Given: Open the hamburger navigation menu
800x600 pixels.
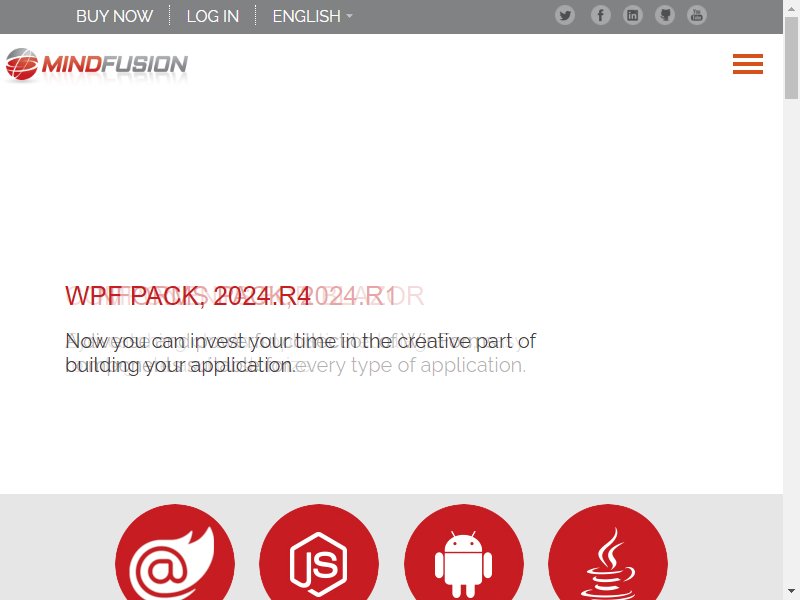Looking at the screenshot, I should tap(748, 64).
